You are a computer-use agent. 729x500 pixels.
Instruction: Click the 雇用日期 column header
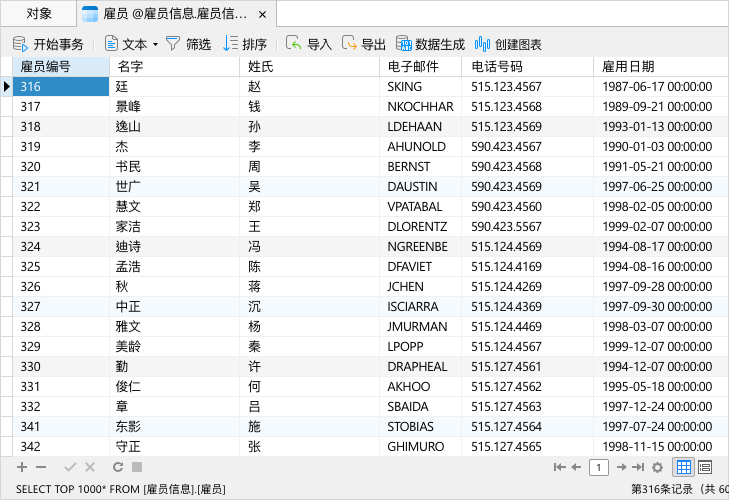point(627,67)
